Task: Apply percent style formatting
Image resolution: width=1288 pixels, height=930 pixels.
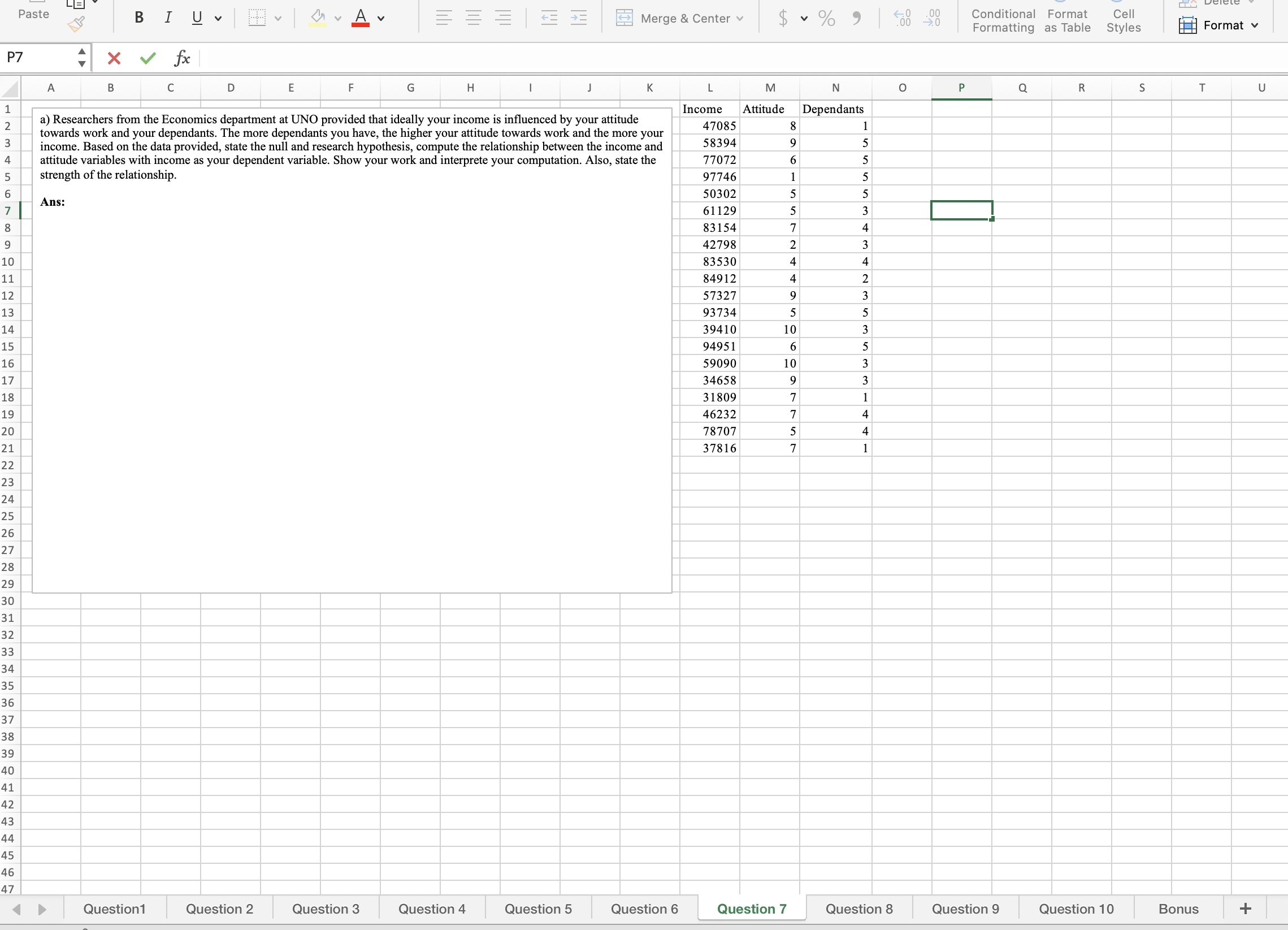Action: pos(826,18)
